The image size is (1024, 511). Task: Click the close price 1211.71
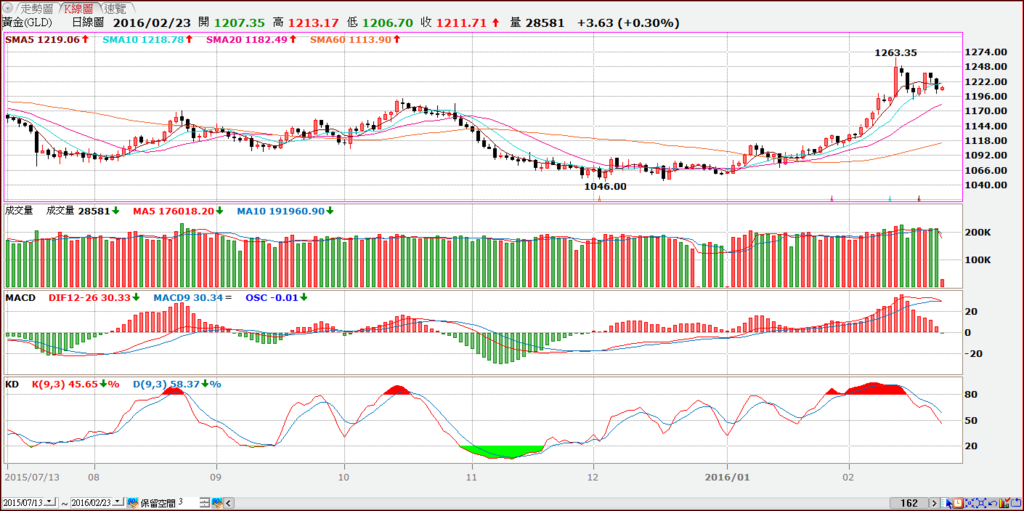pos(461,23)
